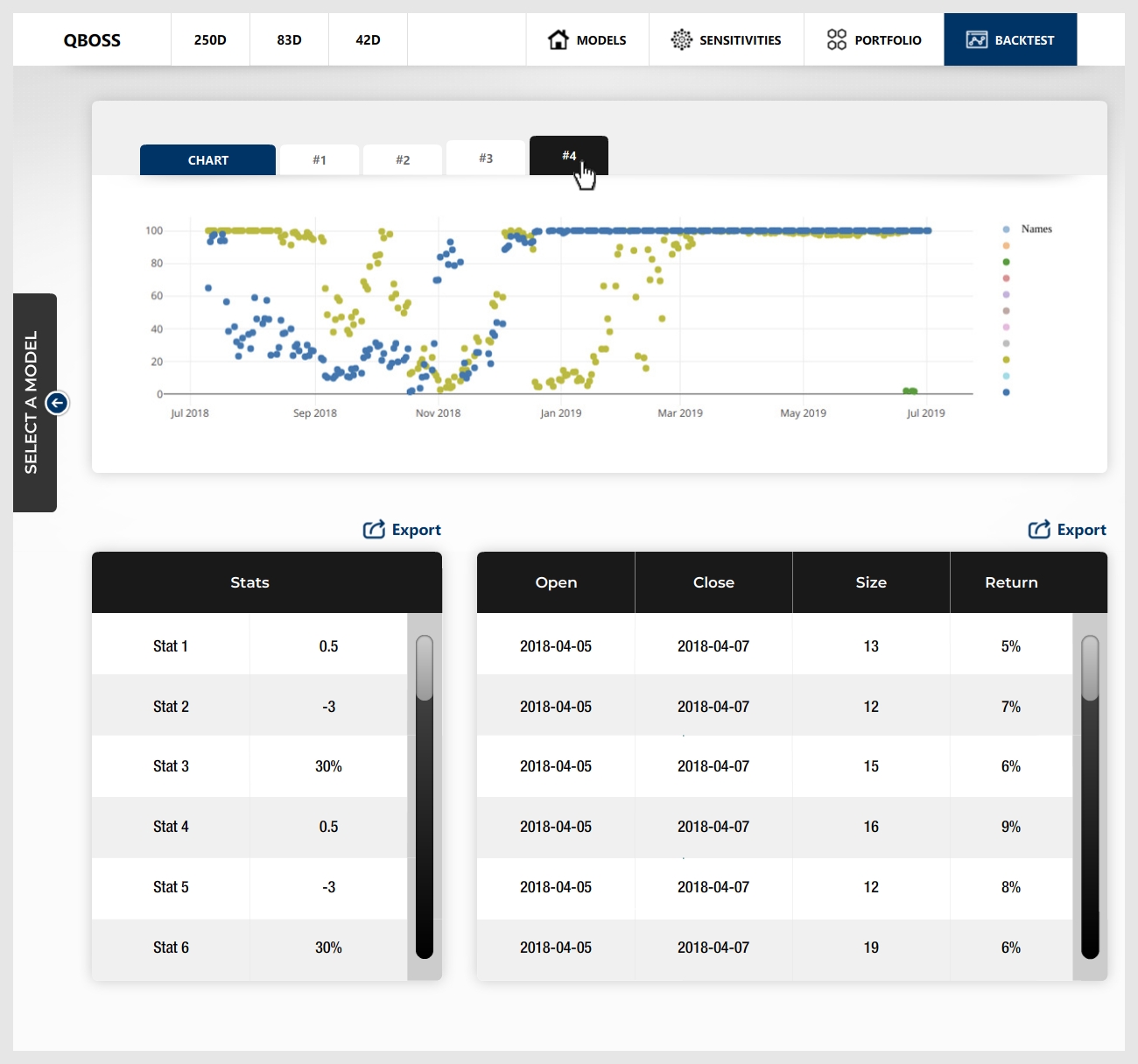Toggle the green series in chart legend

pos(1006,262)
